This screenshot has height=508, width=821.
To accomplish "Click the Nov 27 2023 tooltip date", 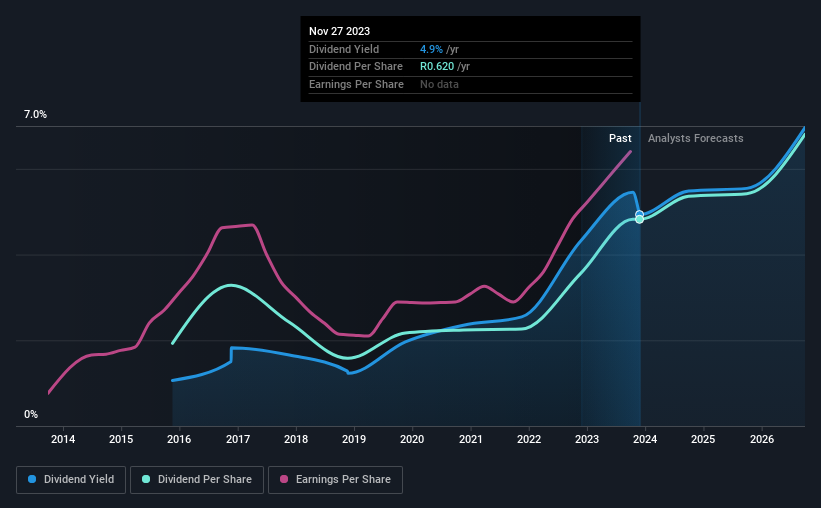I will pos(339,31).
